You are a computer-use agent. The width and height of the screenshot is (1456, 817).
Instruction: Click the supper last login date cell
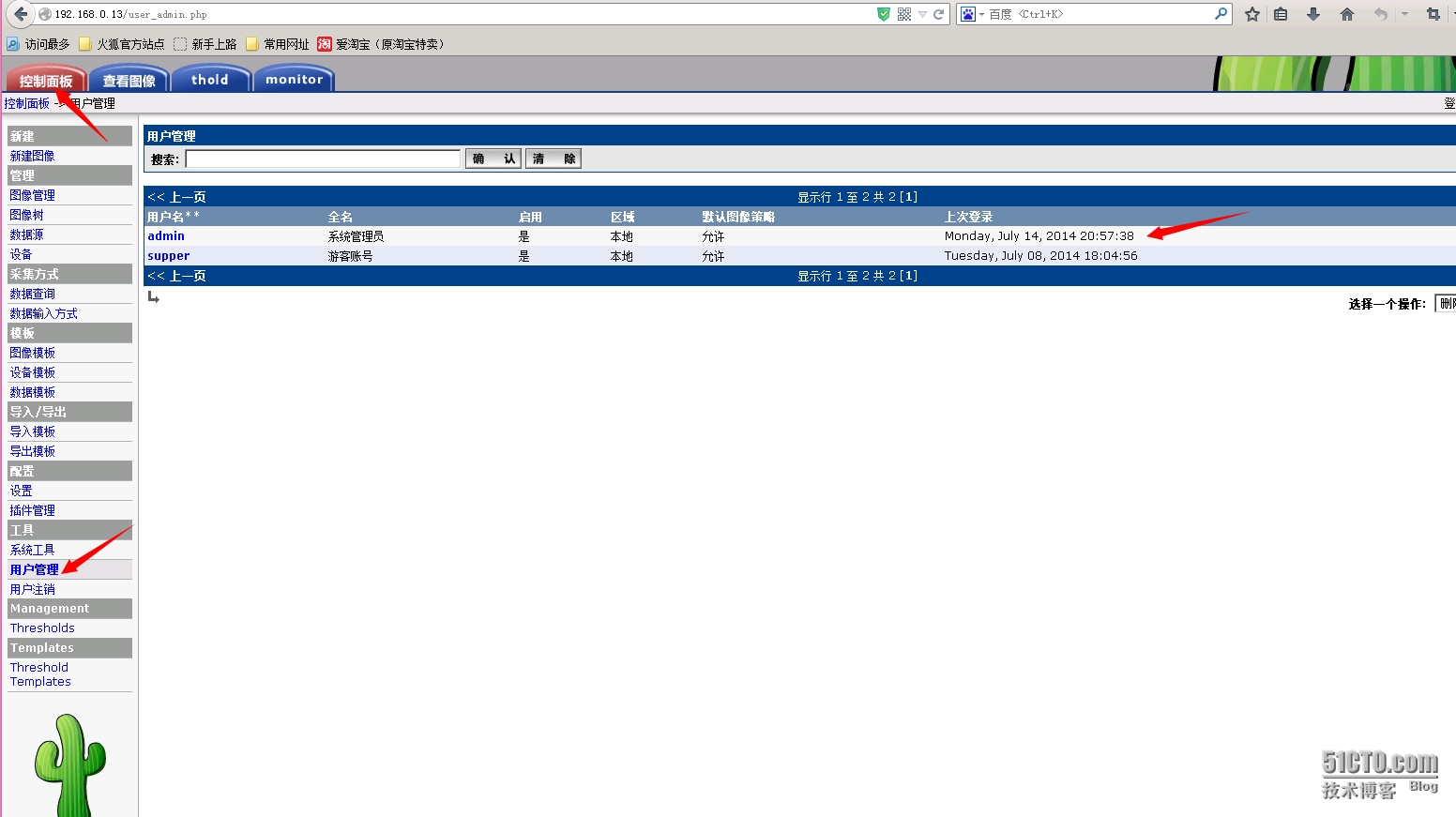(1040, 256)
